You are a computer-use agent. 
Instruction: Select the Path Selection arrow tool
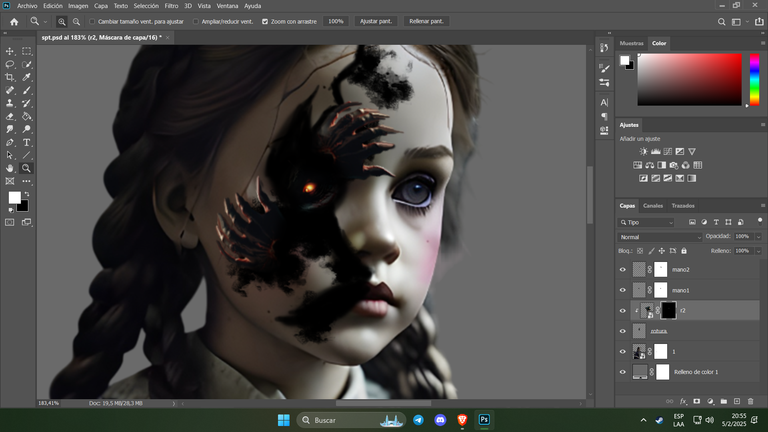coord(10,155)
